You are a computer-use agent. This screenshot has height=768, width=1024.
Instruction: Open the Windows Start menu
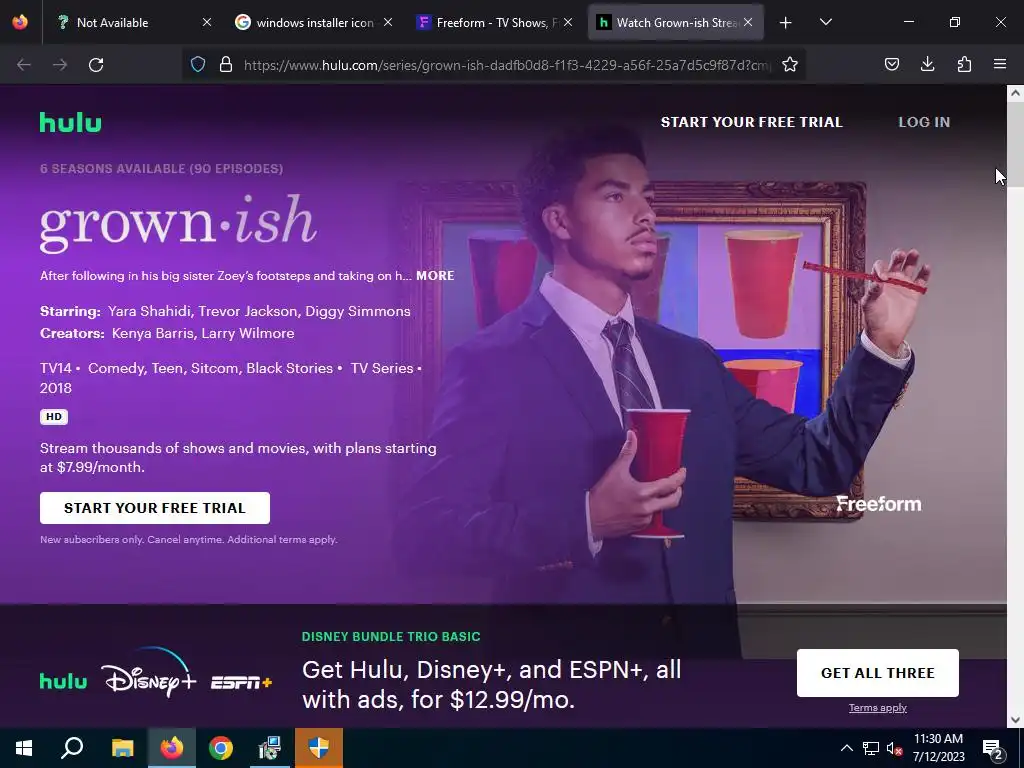click(24, 748)
